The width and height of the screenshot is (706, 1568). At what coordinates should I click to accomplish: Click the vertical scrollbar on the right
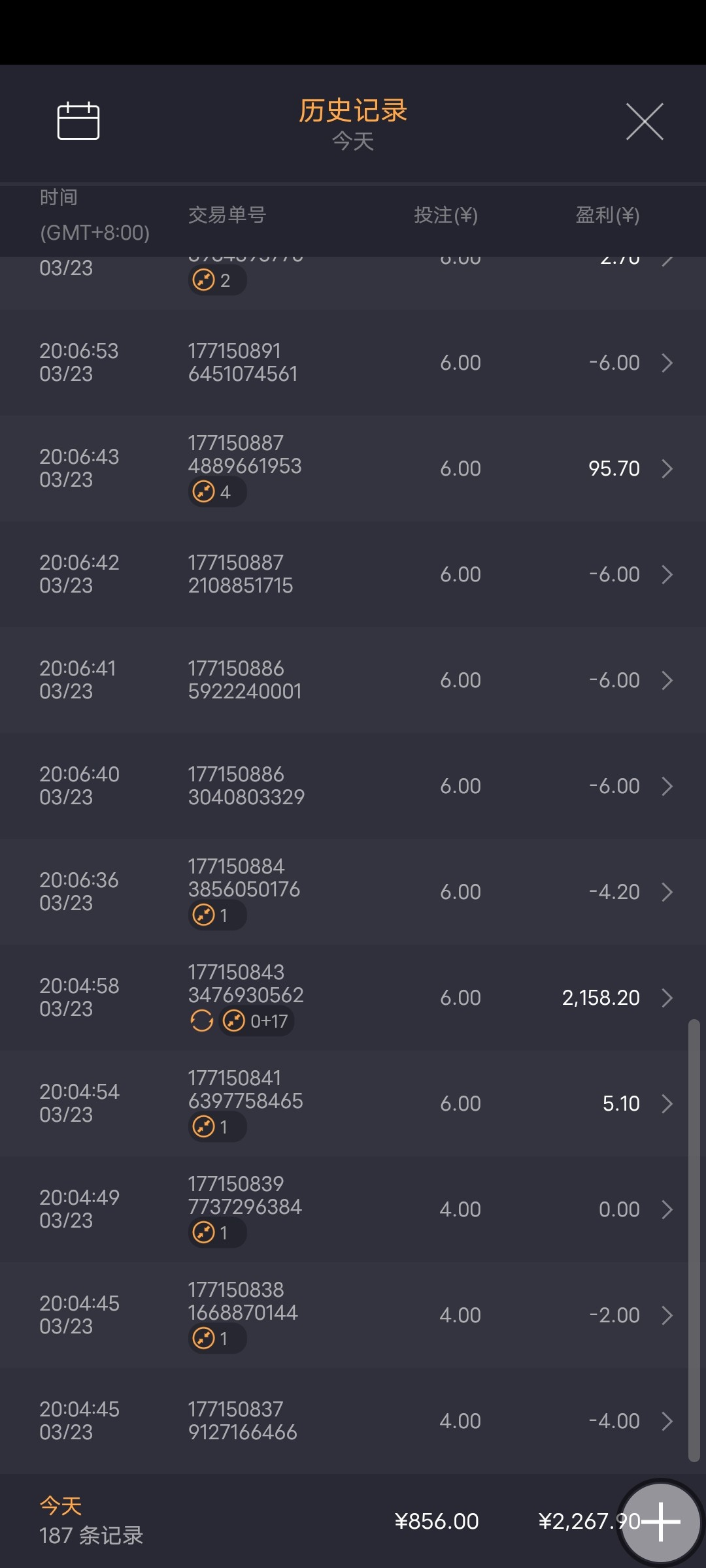click(694, 1241)
